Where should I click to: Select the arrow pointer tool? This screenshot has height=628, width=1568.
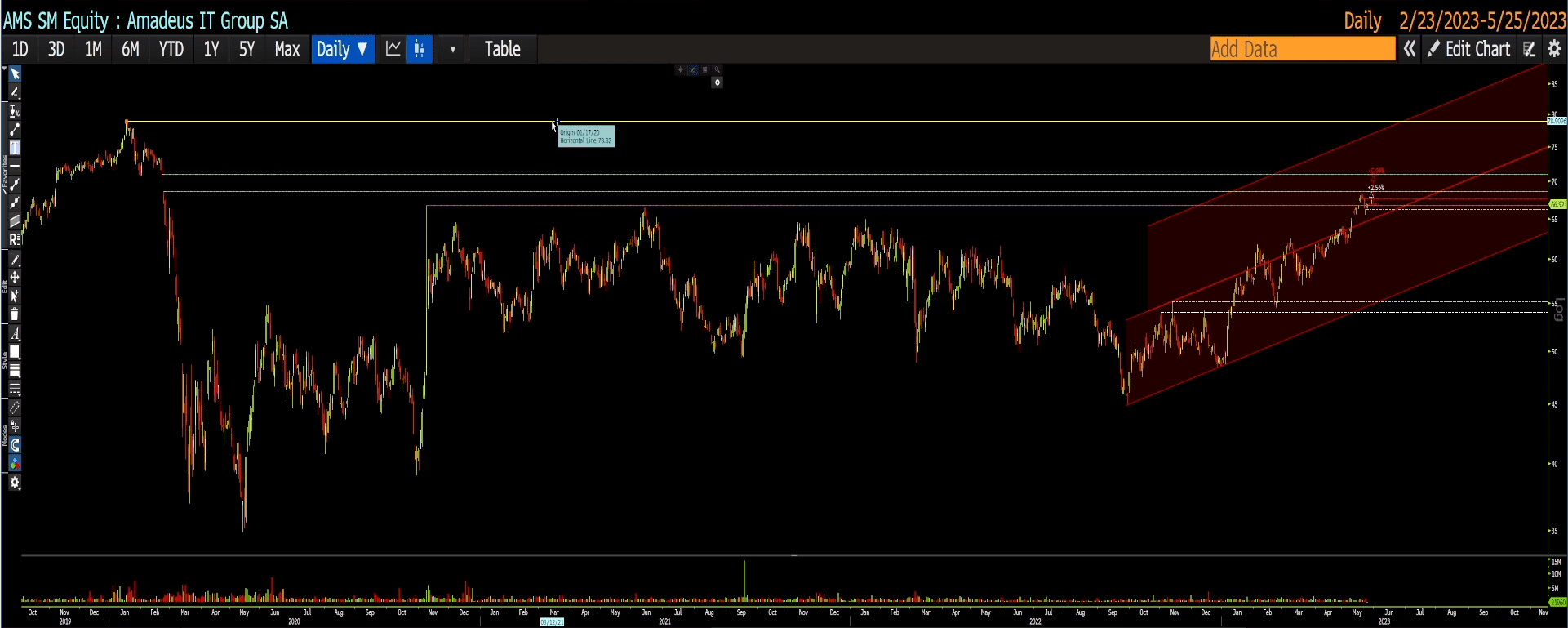pyautogui.click(x=15, y=74)
